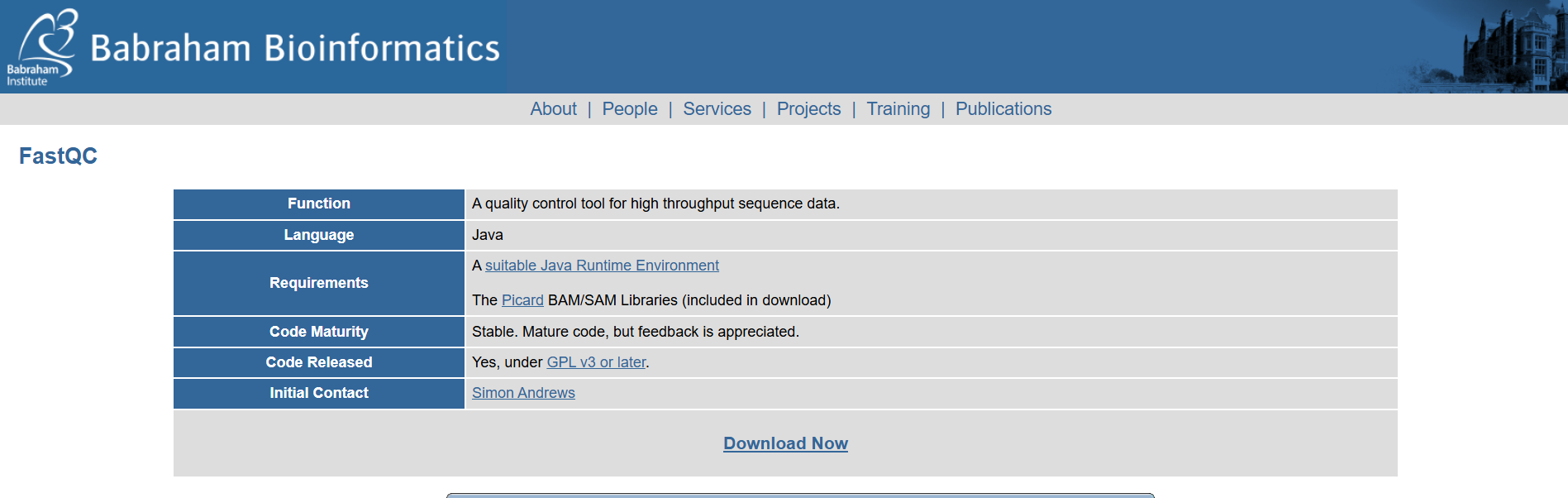Screen dimensions: 1568x498
Task: Open the Picard link
Action: [x=522, y=300]
